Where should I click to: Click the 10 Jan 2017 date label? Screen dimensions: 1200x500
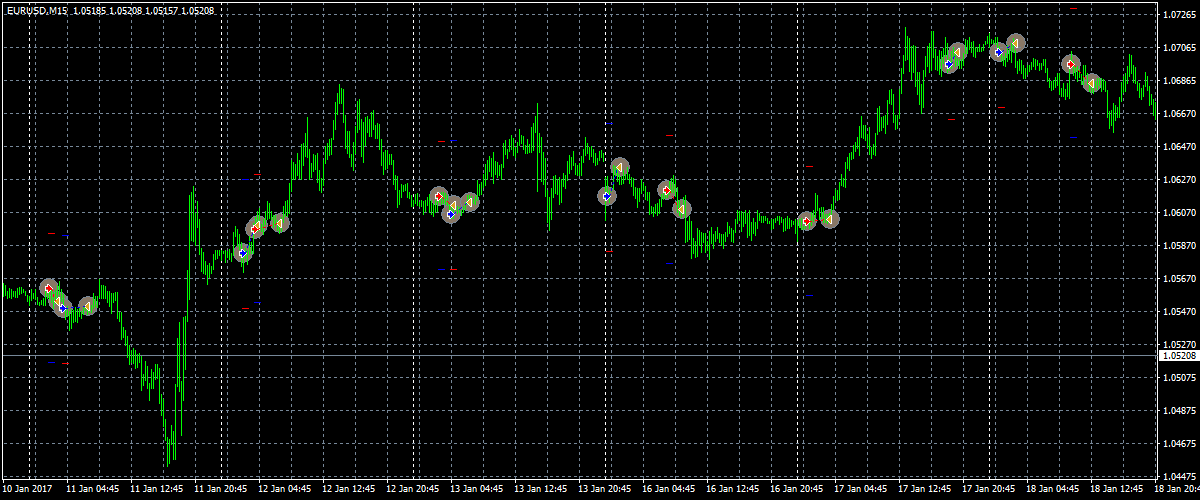coord(27,490)
